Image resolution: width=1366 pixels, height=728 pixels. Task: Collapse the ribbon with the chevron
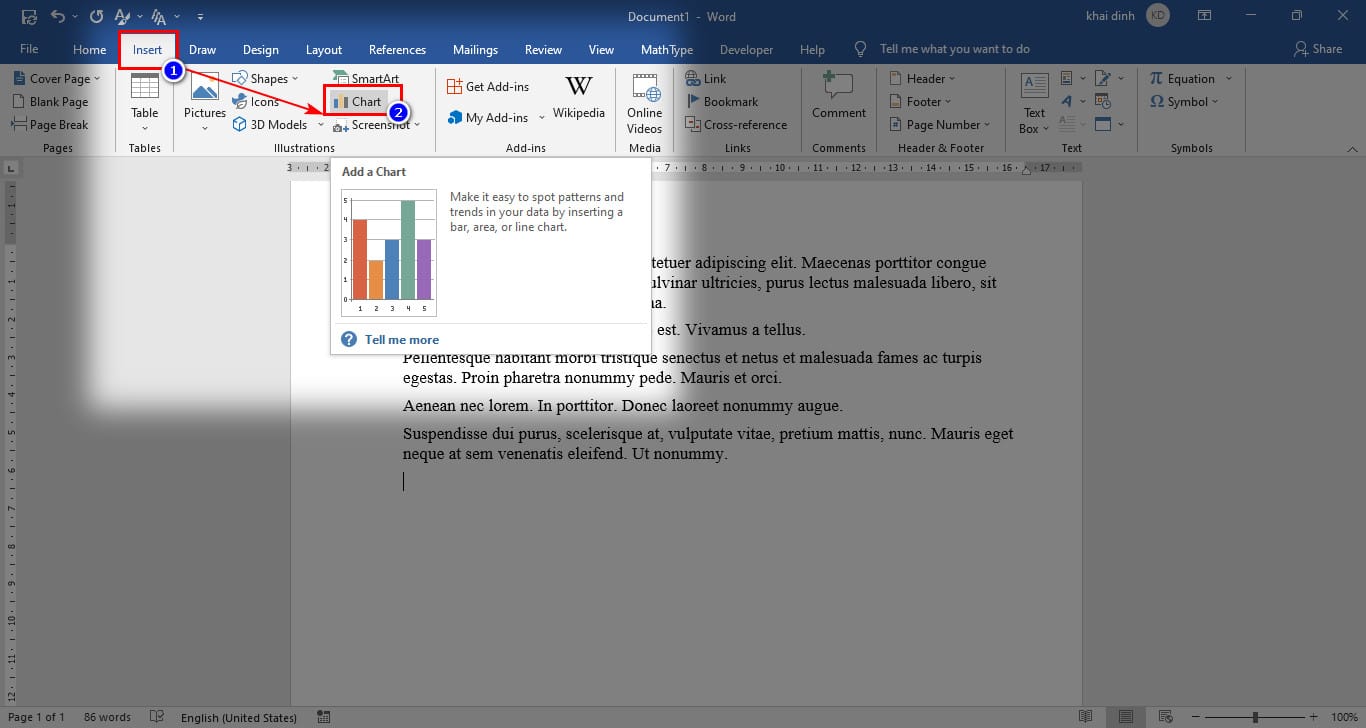point(1352,148)
